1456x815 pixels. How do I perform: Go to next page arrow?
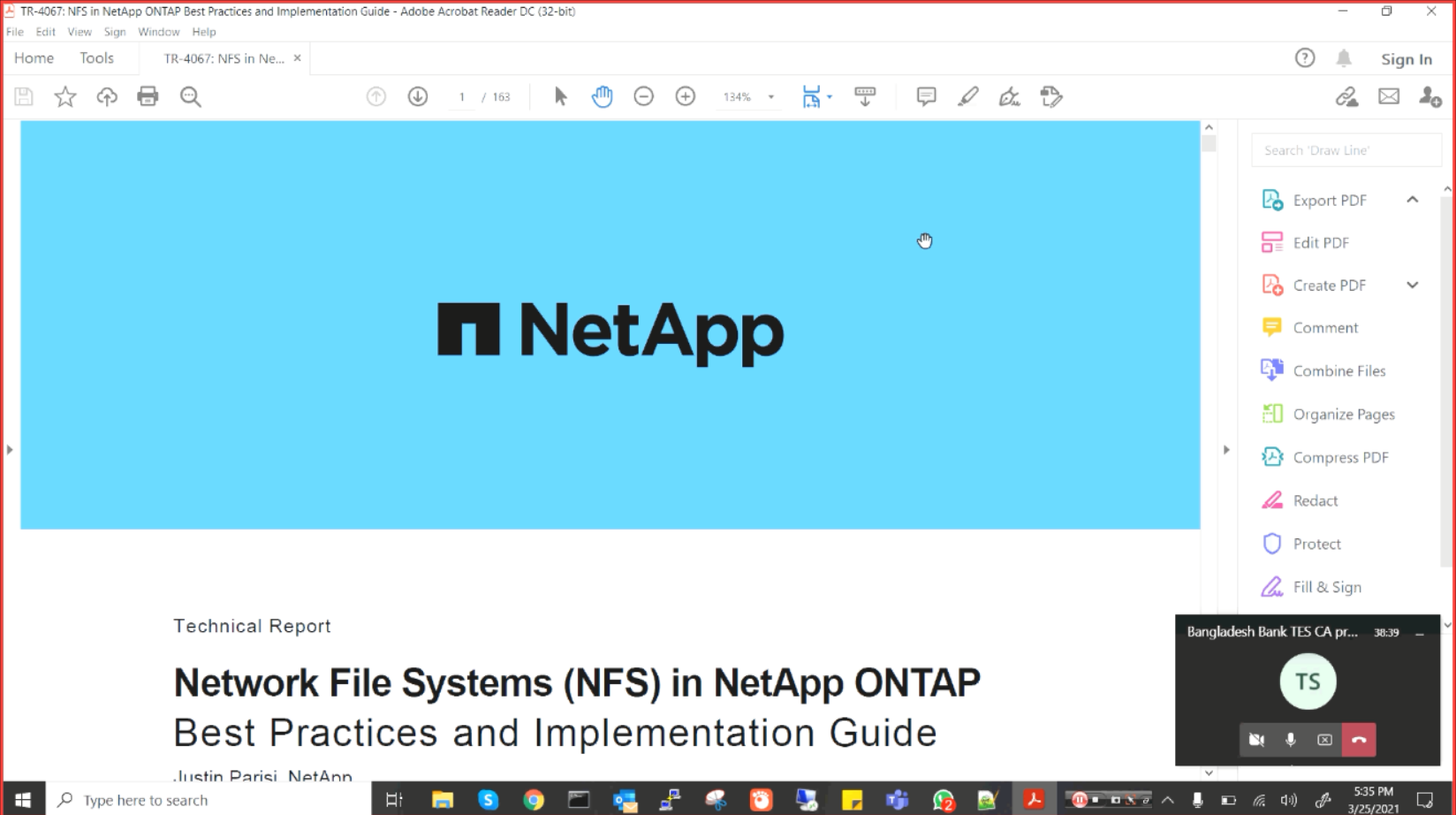[x=418, y=96]
